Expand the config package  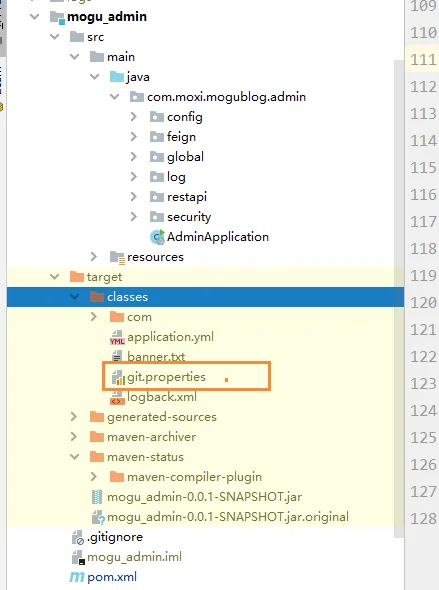click(134, 117)
